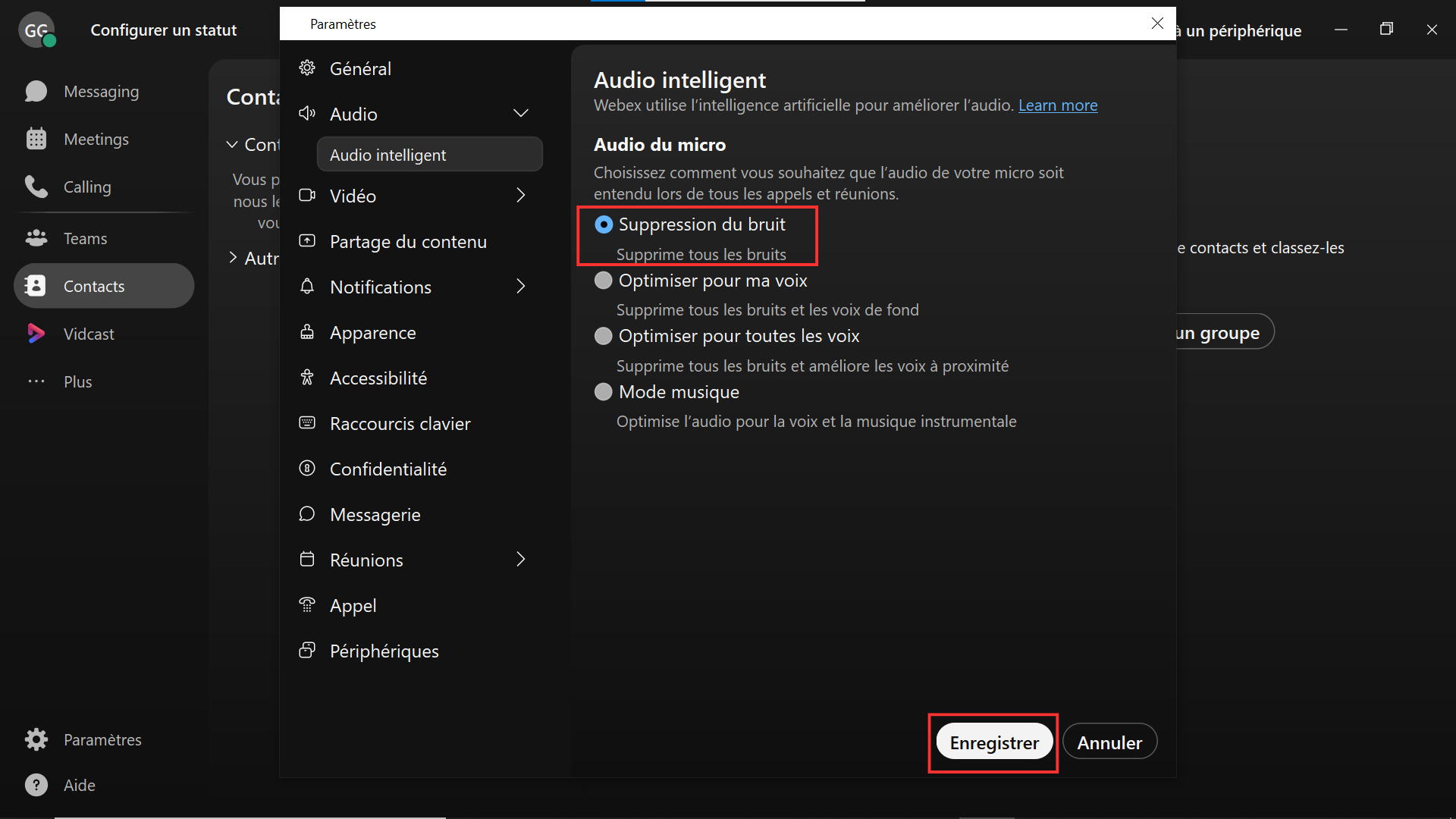Click the Accessibilité person icon
The height and width of the screenshot is (819, 1456).
pos(307,378)
